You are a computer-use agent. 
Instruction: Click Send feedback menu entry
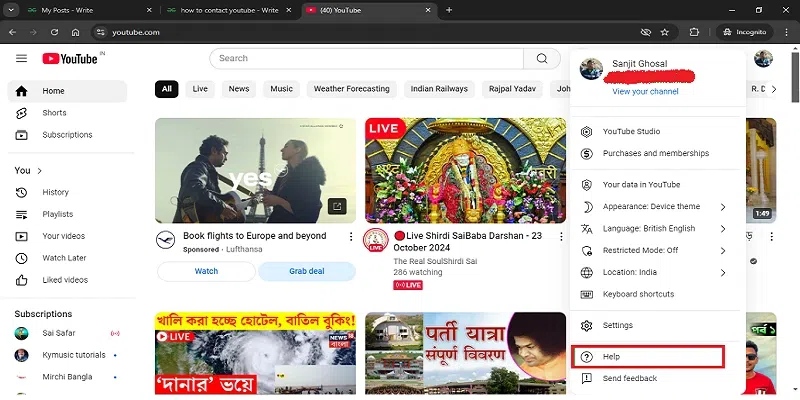(658, 379)
